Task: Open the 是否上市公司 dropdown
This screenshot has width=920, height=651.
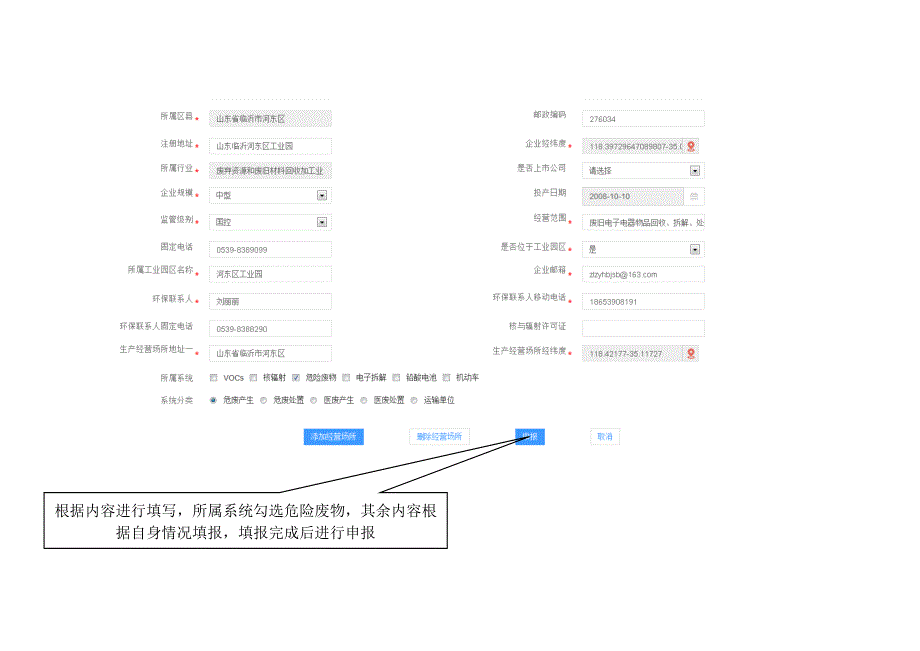Action: tap(643, 171)
